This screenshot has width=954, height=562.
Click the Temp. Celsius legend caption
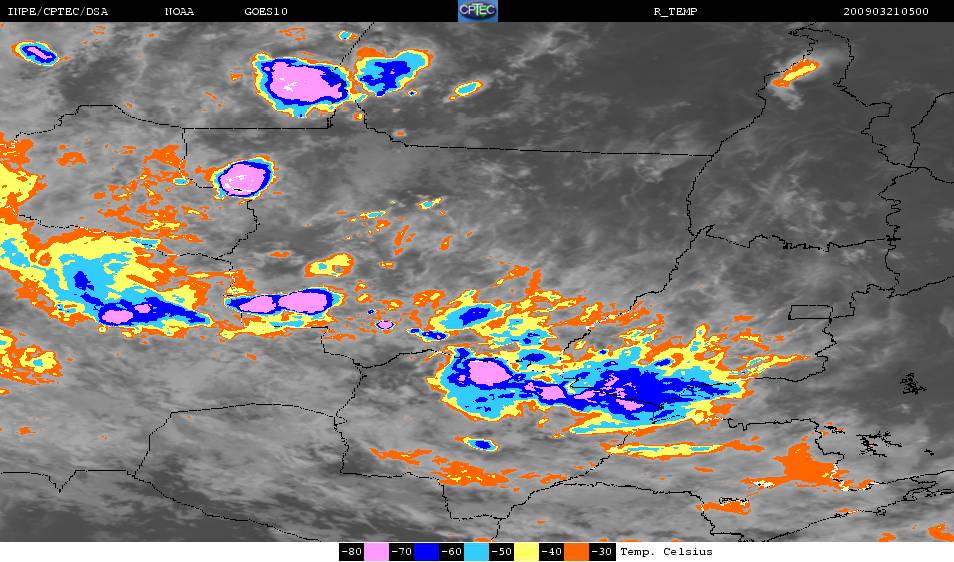point(666,552)
